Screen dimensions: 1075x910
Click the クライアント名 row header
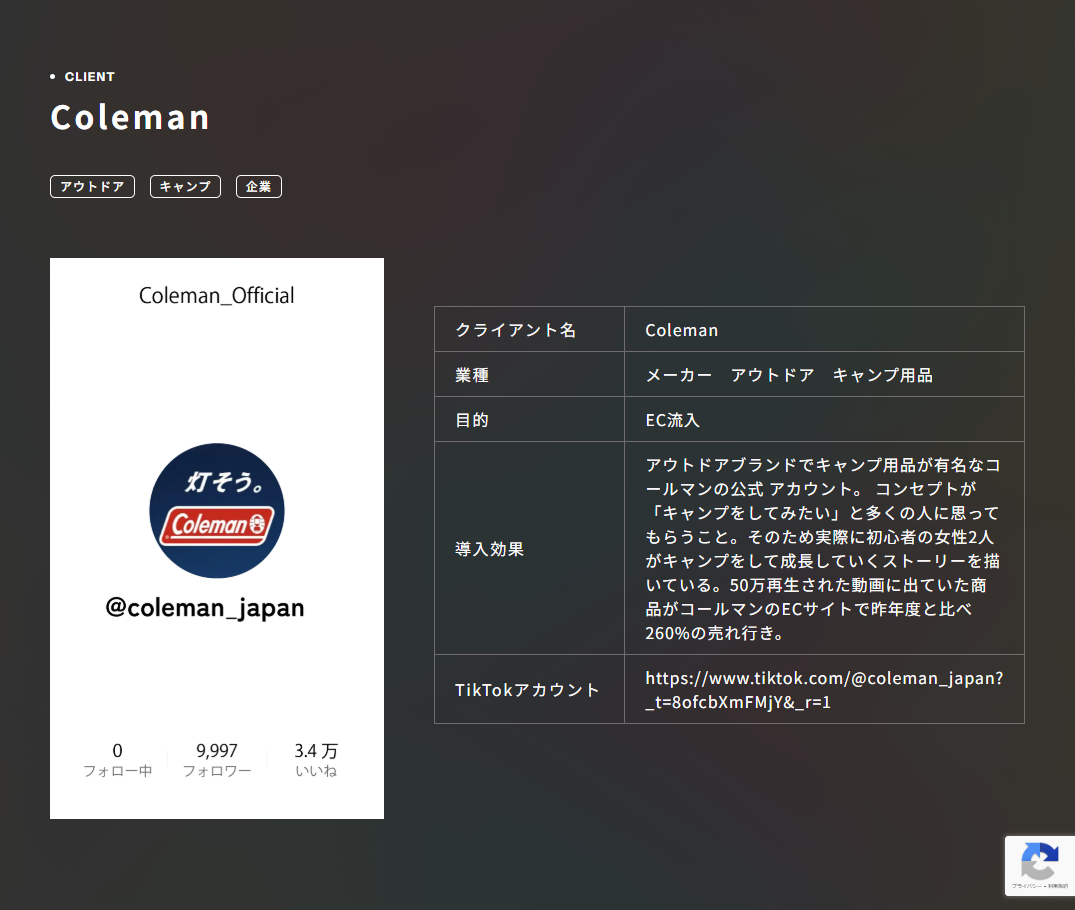(x=515, y=330)
